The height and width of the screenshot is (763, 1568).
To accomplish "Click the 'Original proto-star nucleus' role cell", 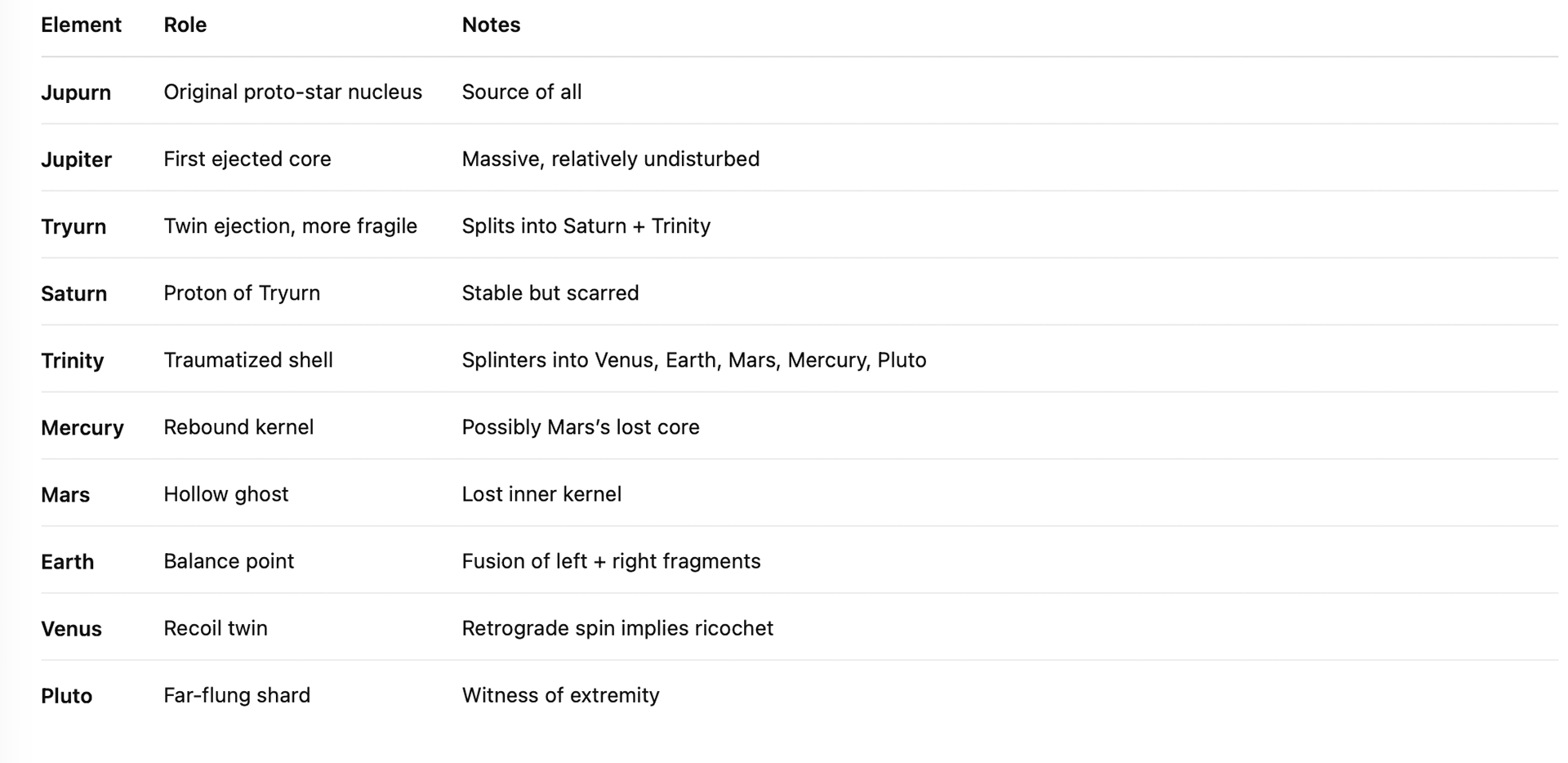I will coord(292,92).
